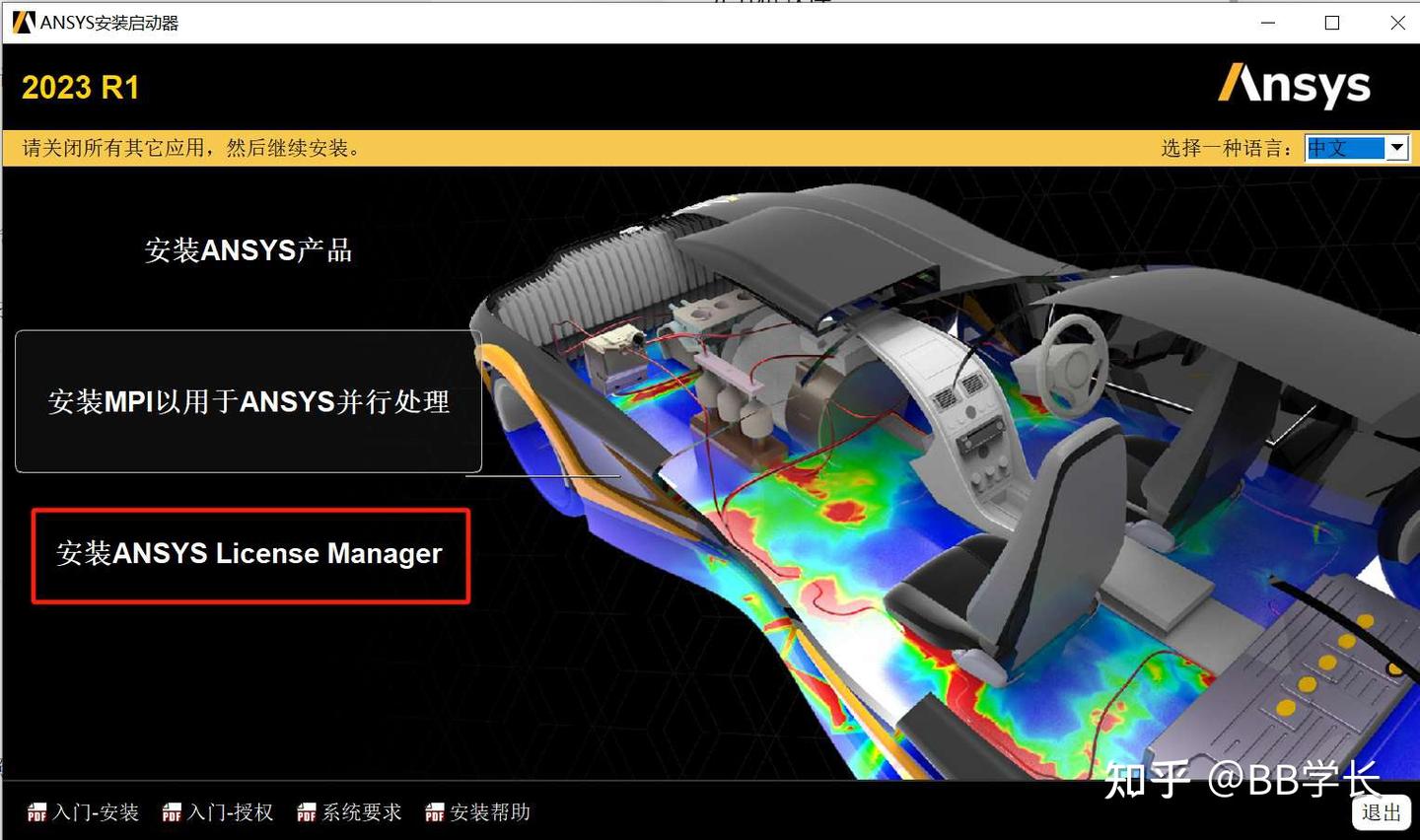Click the yellow warning message bar
Viewport: 1420px width, 840px height.
(187, 148)
